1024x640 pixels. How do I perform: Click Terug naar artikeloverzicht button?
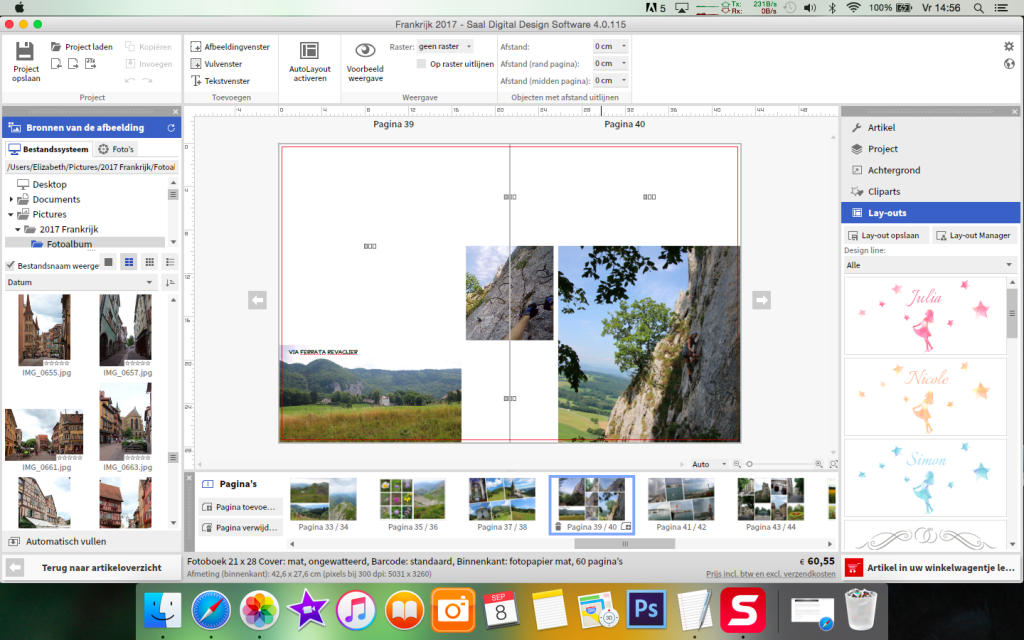(100, 567)
